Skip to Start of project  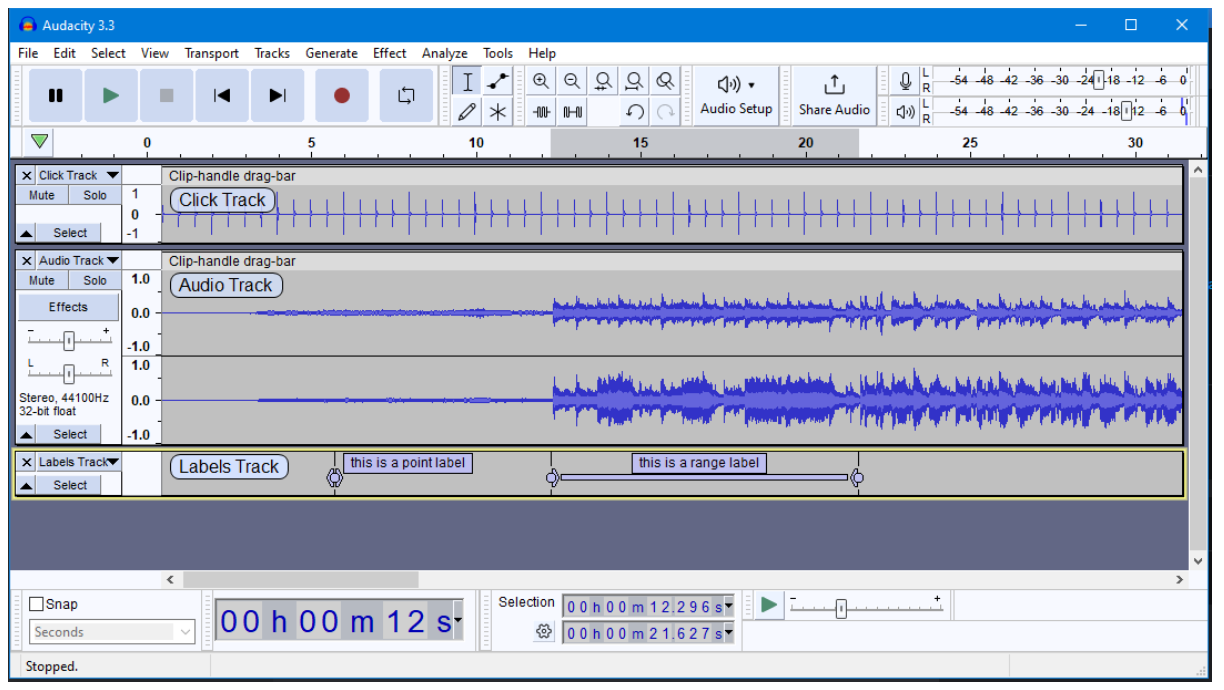pyautogui.click(x=222, y=96)
